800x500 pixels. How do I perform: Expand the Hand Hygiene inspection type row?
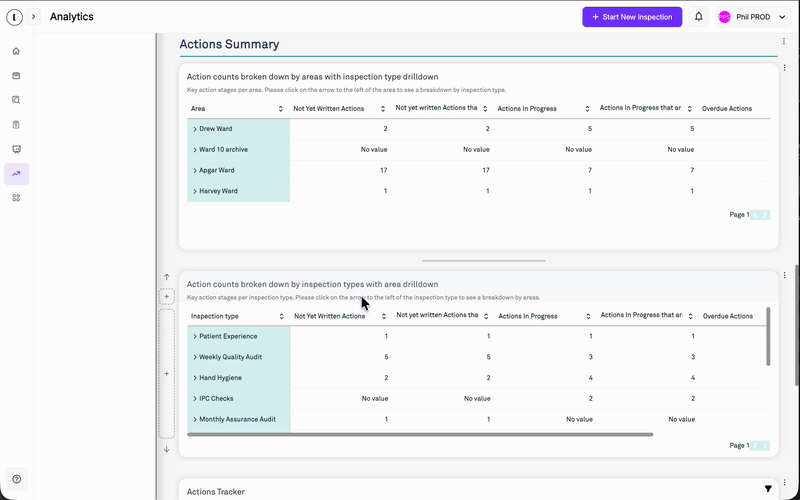point(195,378)
